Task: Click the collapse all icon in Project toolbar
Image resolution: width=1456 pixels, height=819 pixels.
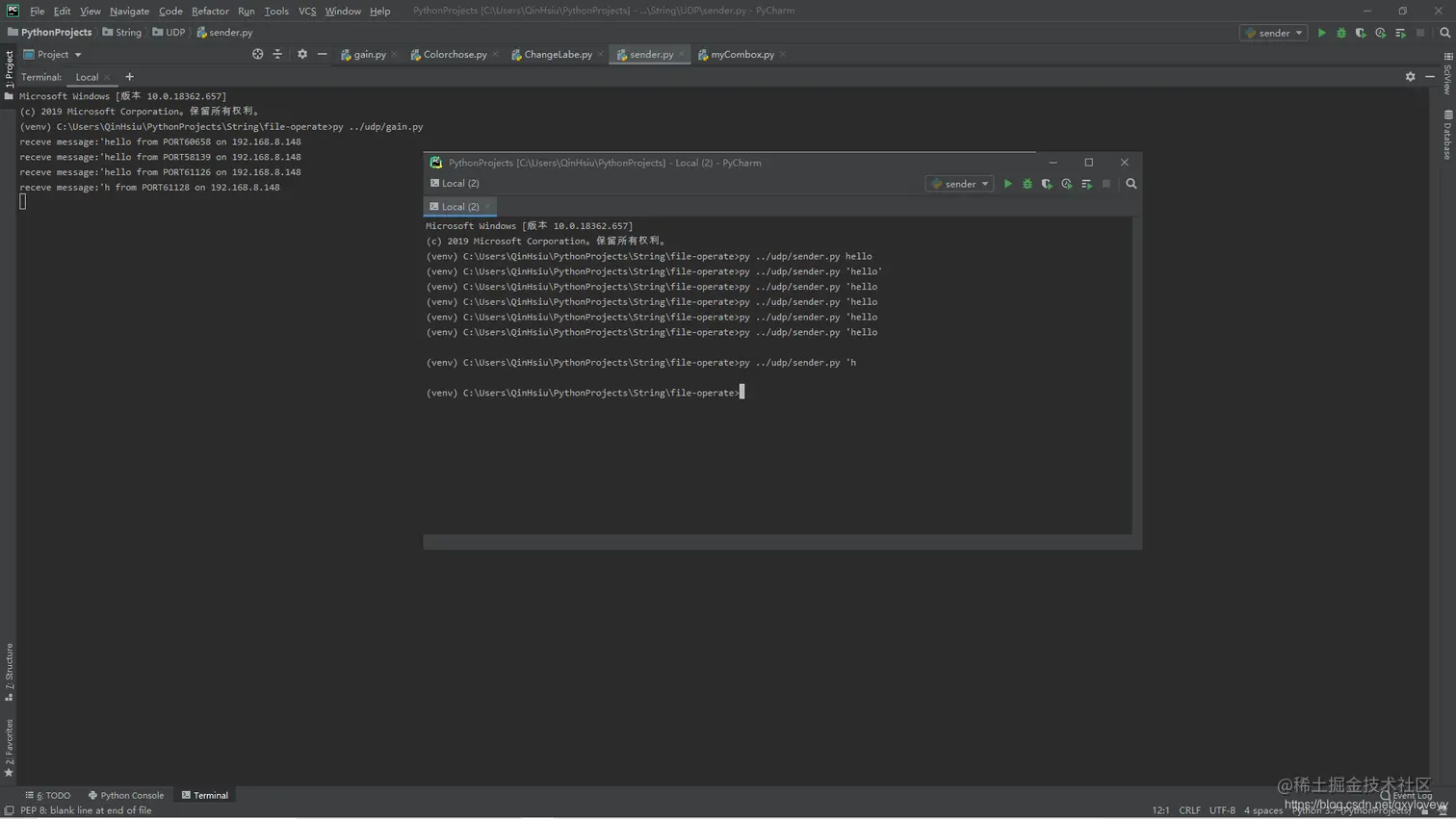Action: pos(277,55)
